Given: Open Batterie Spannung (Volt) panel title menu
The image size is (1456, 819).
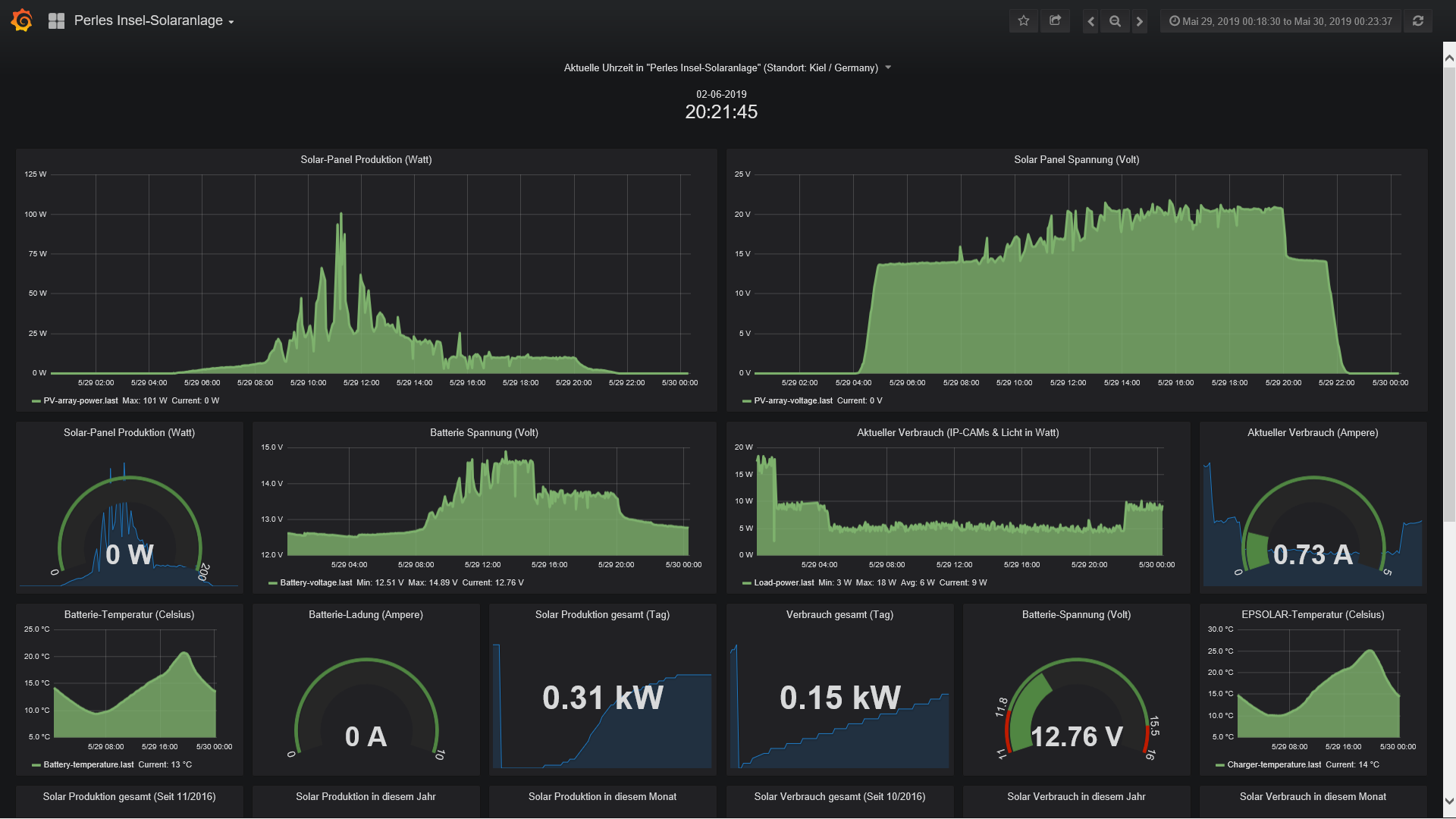Looking at the screenshot, I should 484,432.
